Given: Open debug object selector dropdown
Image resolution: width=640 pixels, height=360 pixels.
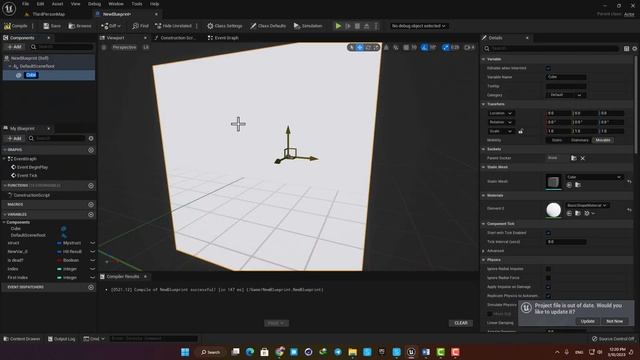Looking at the screenshot, I should (418, 26).
